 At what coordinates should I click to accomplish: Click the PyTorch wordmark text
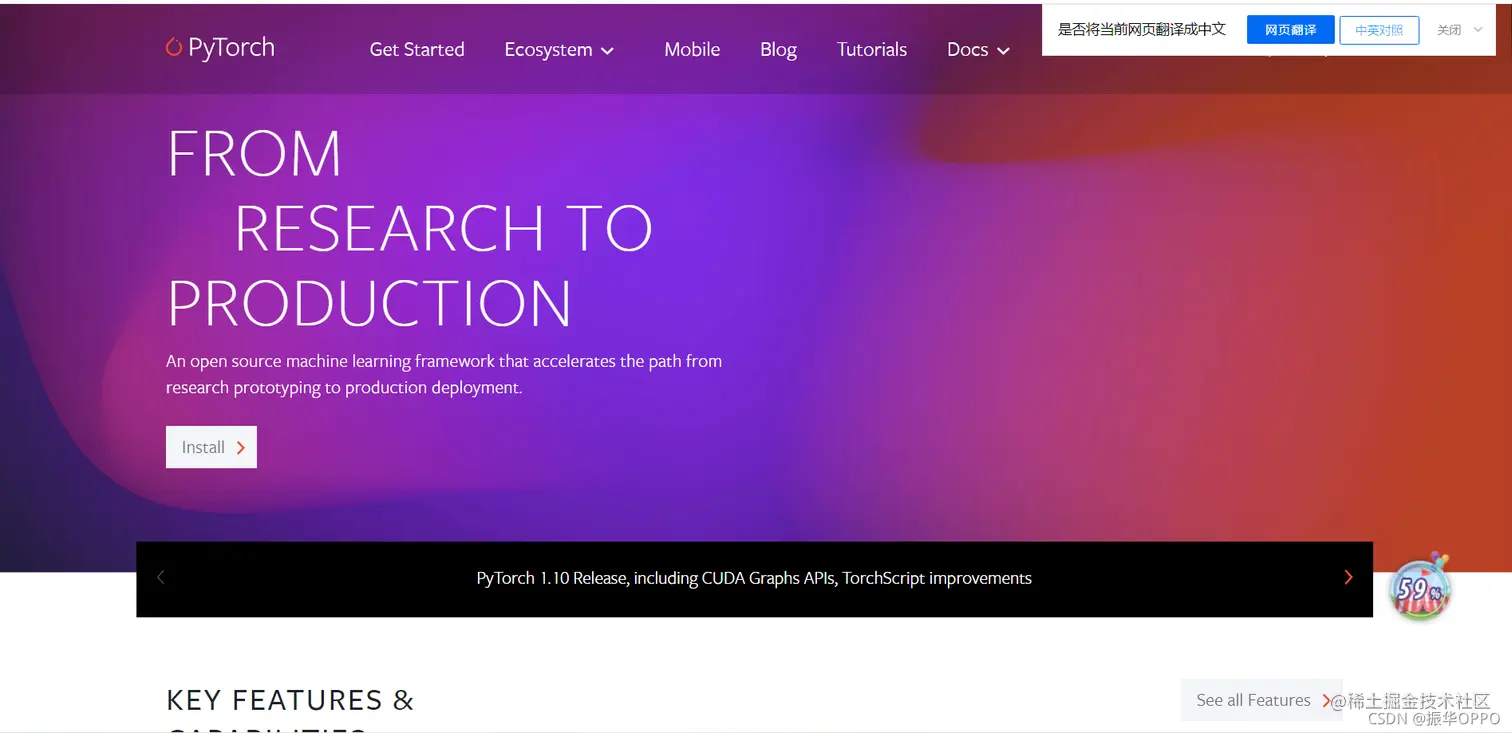231,47
